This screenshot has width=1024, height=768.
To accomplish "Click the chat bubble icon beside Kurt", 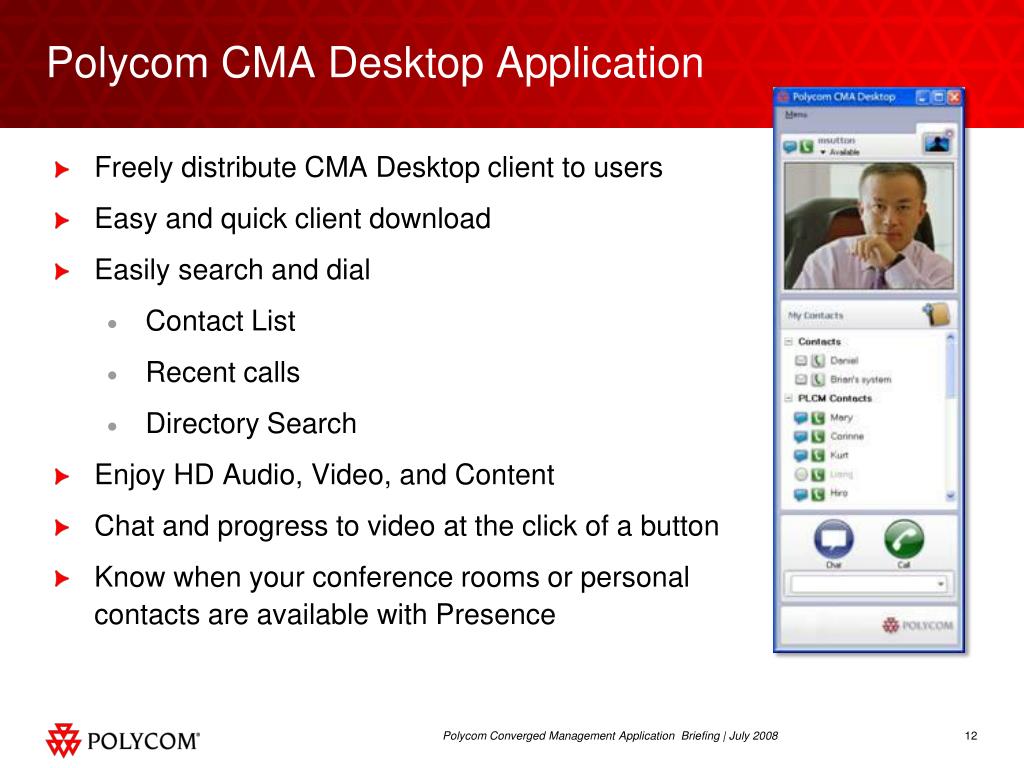I will [x=801, y=455].
